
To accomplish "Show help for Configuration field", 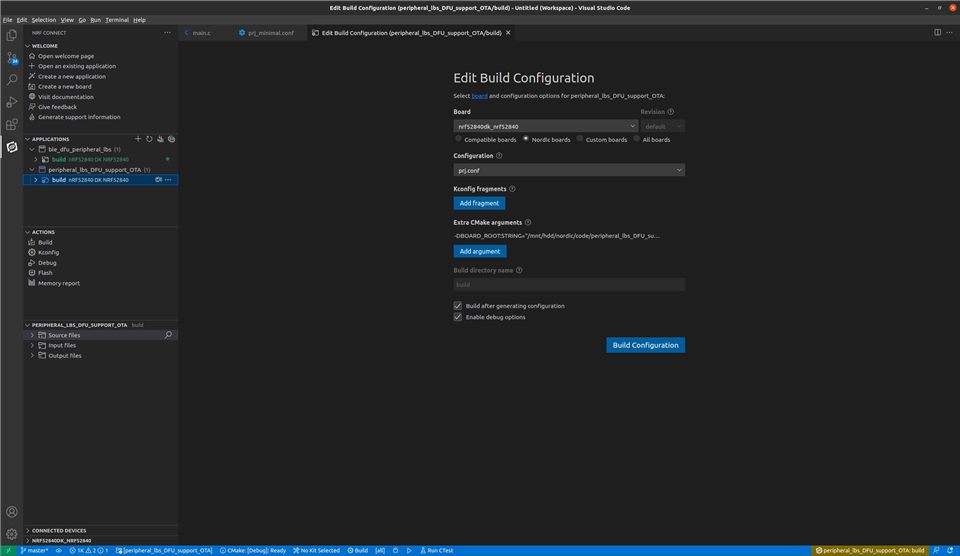I will 499,156.
